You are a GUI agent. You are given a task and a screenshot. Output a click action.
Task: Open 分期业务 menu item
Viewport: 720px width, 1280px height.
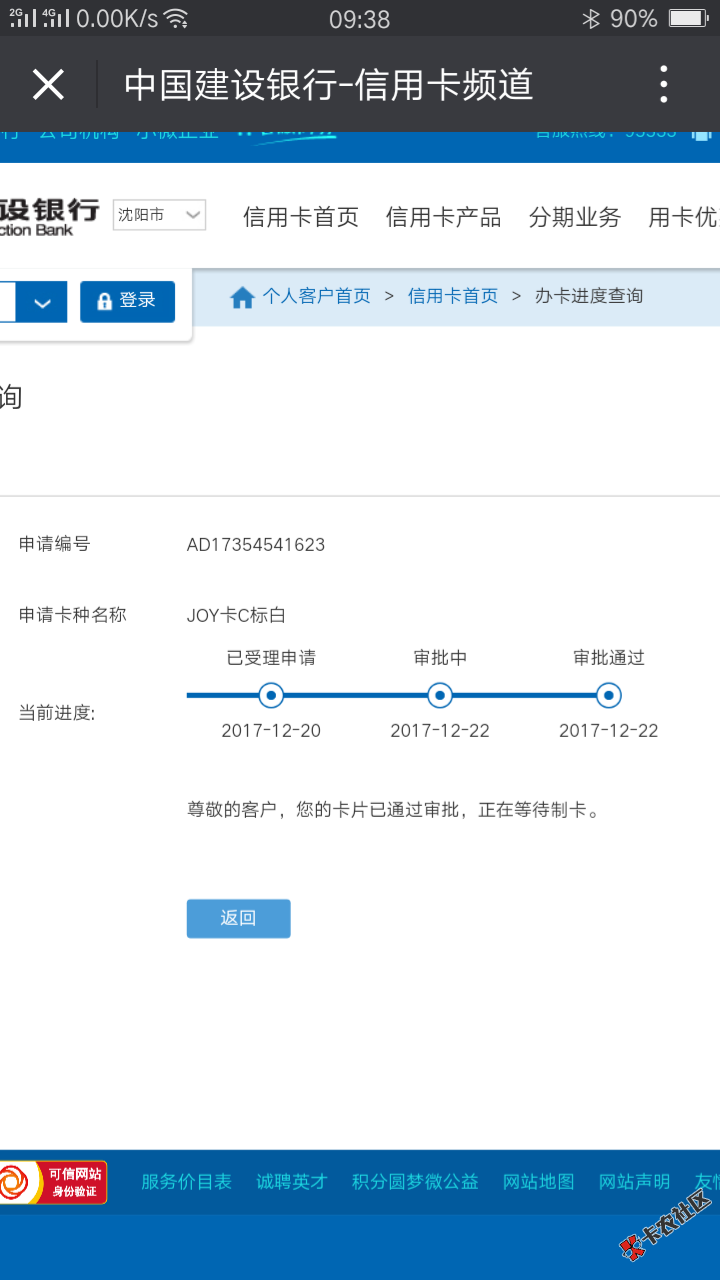click(x=575, y=217)
